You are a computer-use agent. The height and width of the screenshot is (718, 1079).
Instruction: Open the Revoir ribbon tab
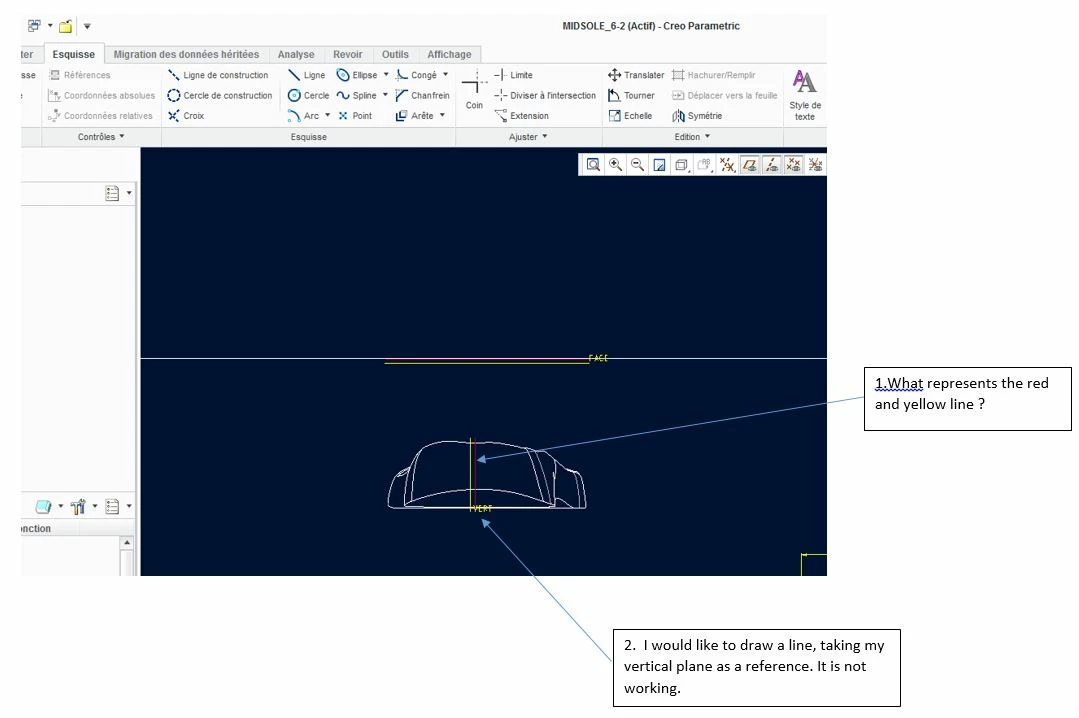point(348,54)
